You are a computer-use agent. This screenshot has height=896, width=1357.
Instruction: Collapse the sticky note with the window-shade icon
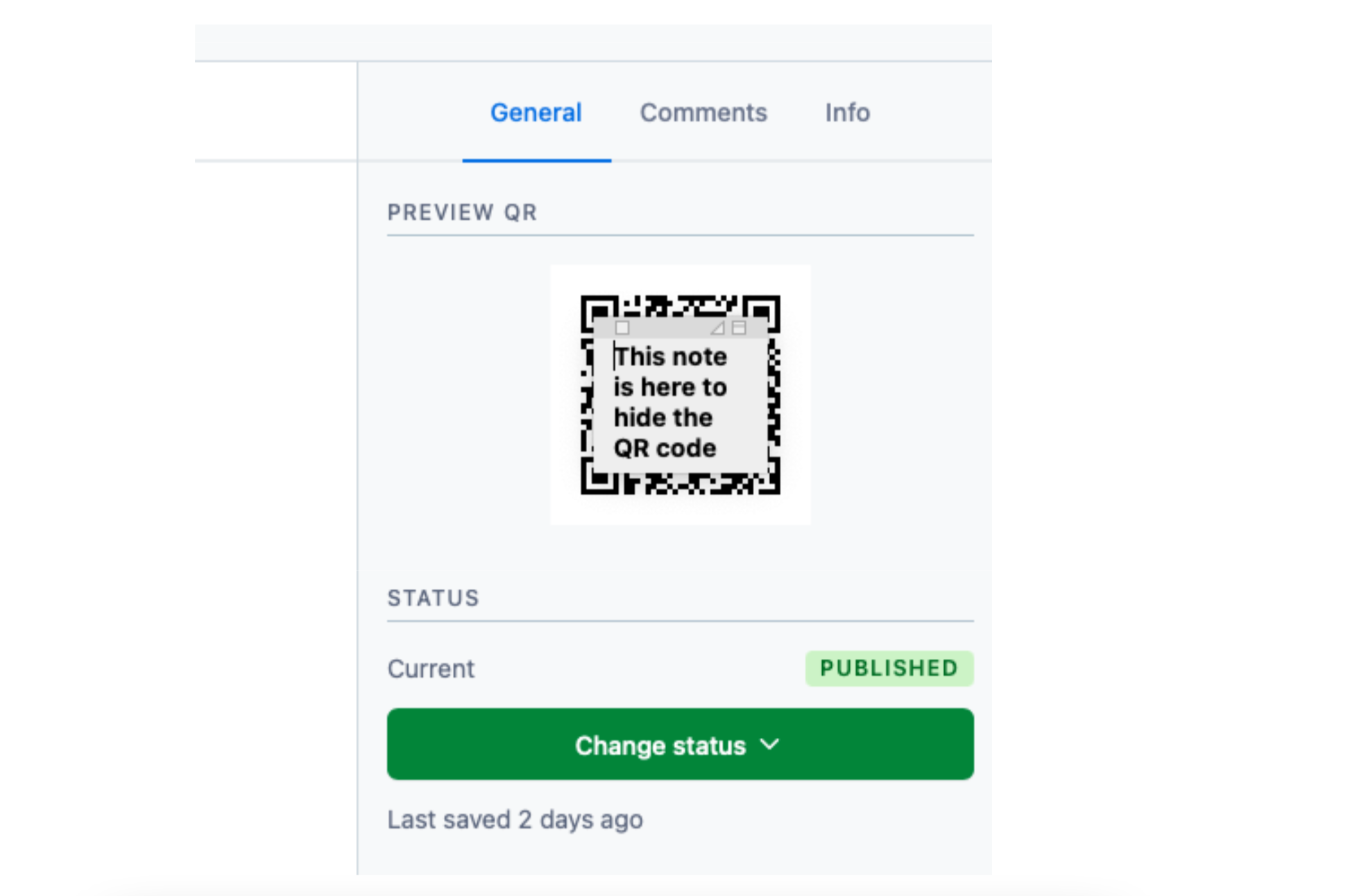point(740,328)
